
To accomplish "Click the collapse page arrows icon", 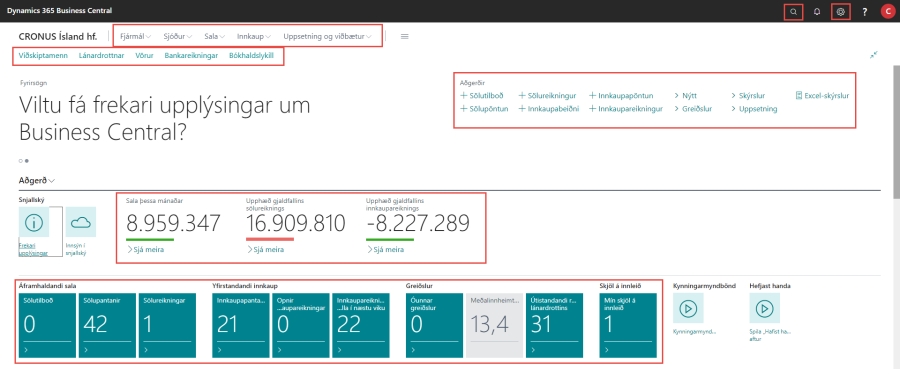I will tap(874, 54).
